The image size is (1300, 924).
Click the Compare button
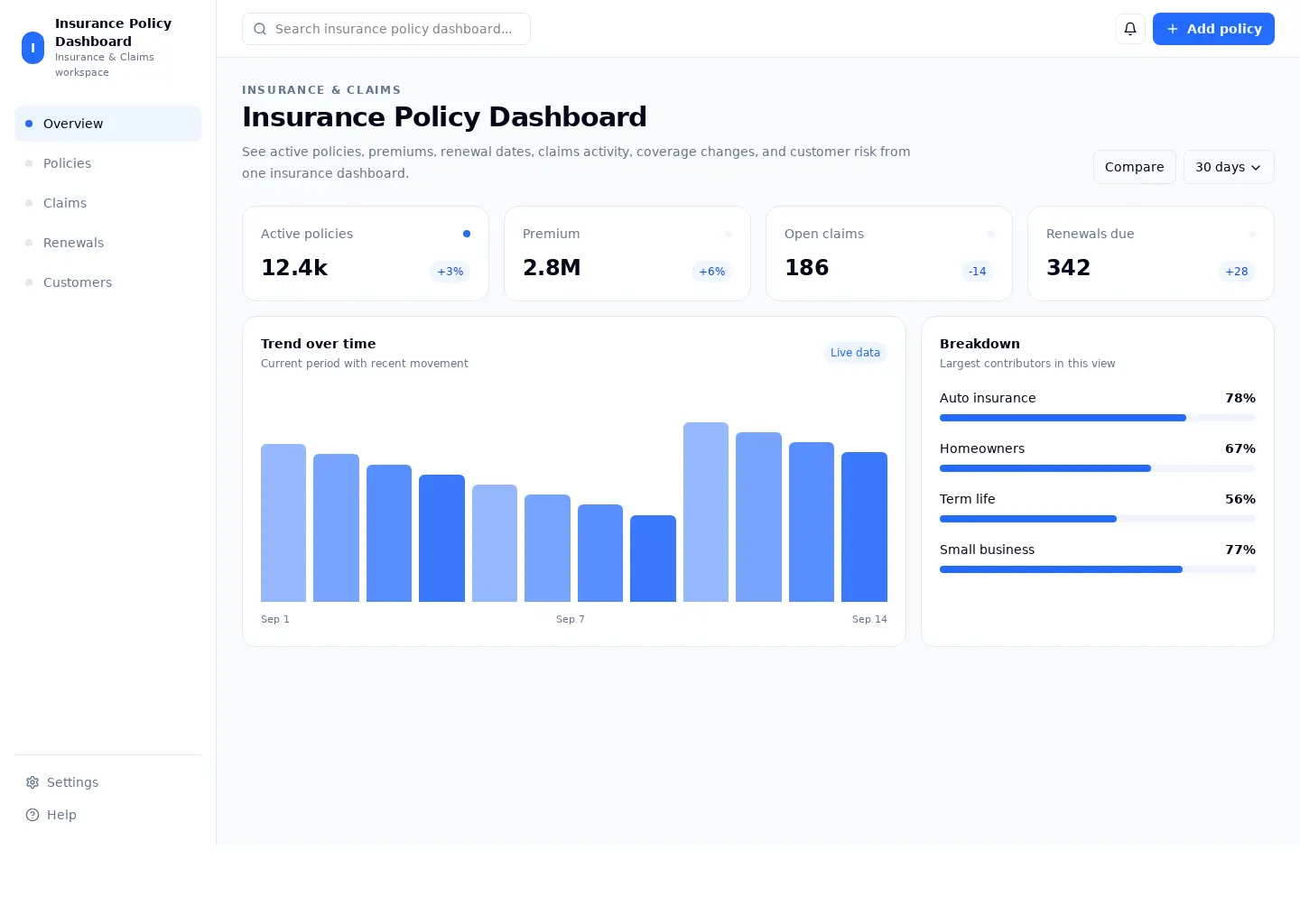[1134, 167]
